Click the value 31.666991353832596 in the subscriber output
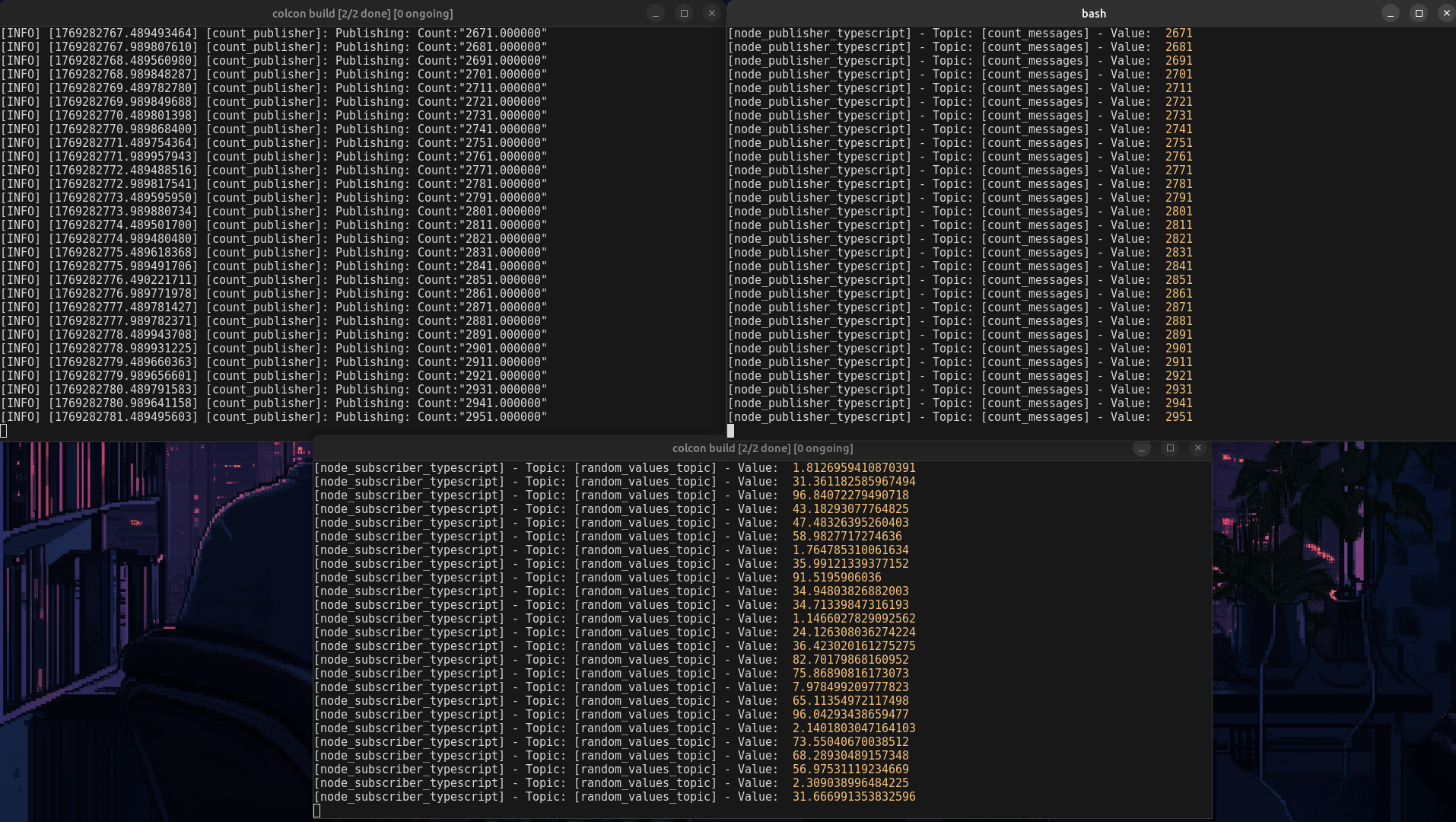The image size is (1456, 822). (854, 797)
